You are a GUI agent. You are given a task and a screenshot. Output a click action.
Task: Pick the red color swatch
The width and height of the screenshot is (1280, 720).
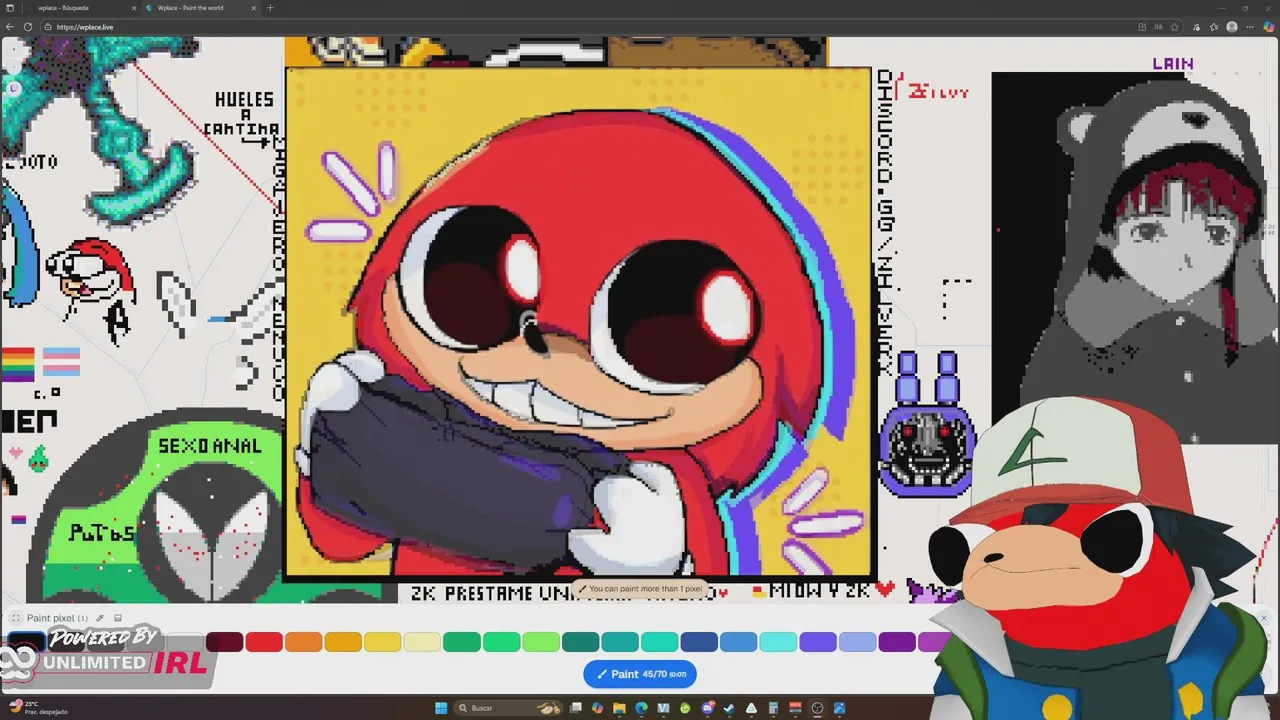264,642
